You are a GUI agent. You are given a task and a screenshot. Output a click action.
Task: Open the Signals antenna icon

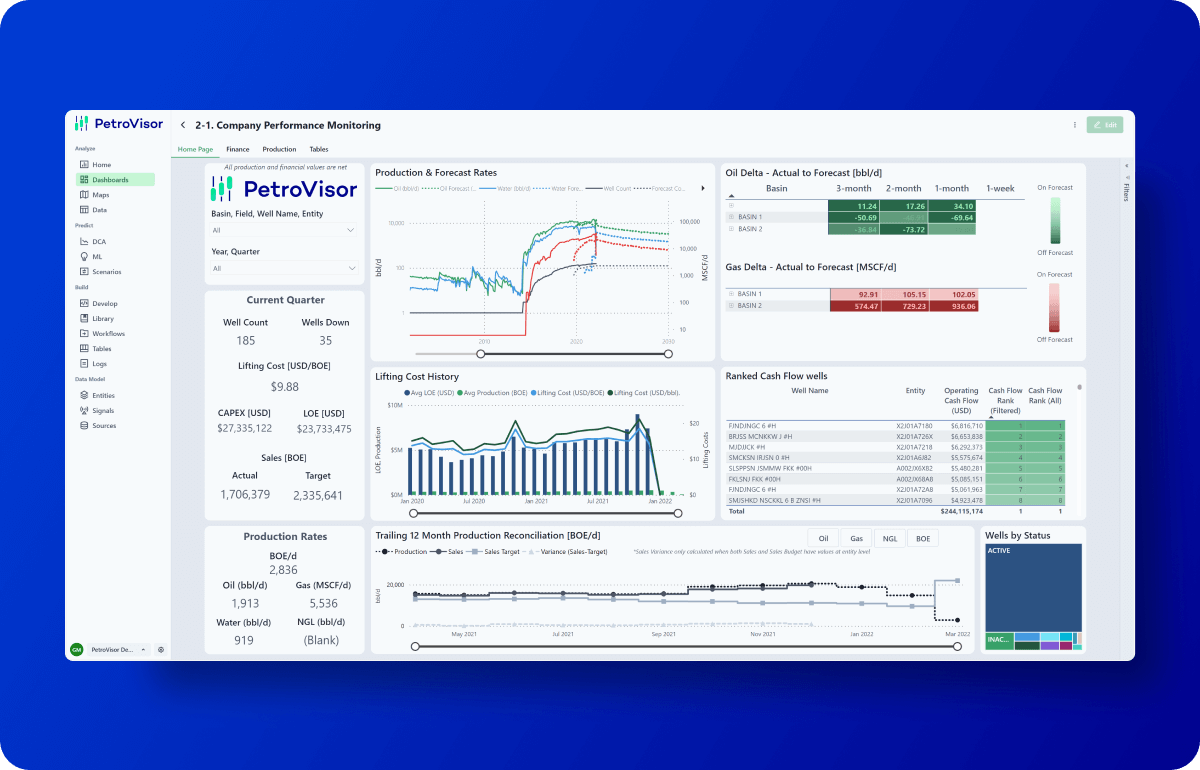click(x=84, y=410)
